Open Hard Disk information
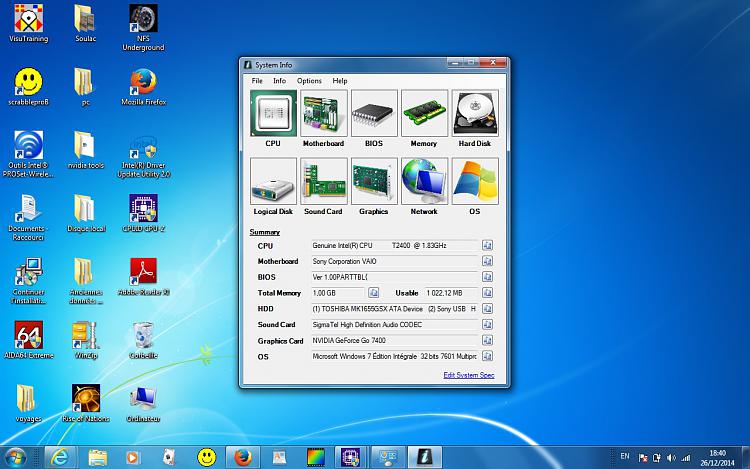Screen dimensions: 750x469 pos(475,113)
